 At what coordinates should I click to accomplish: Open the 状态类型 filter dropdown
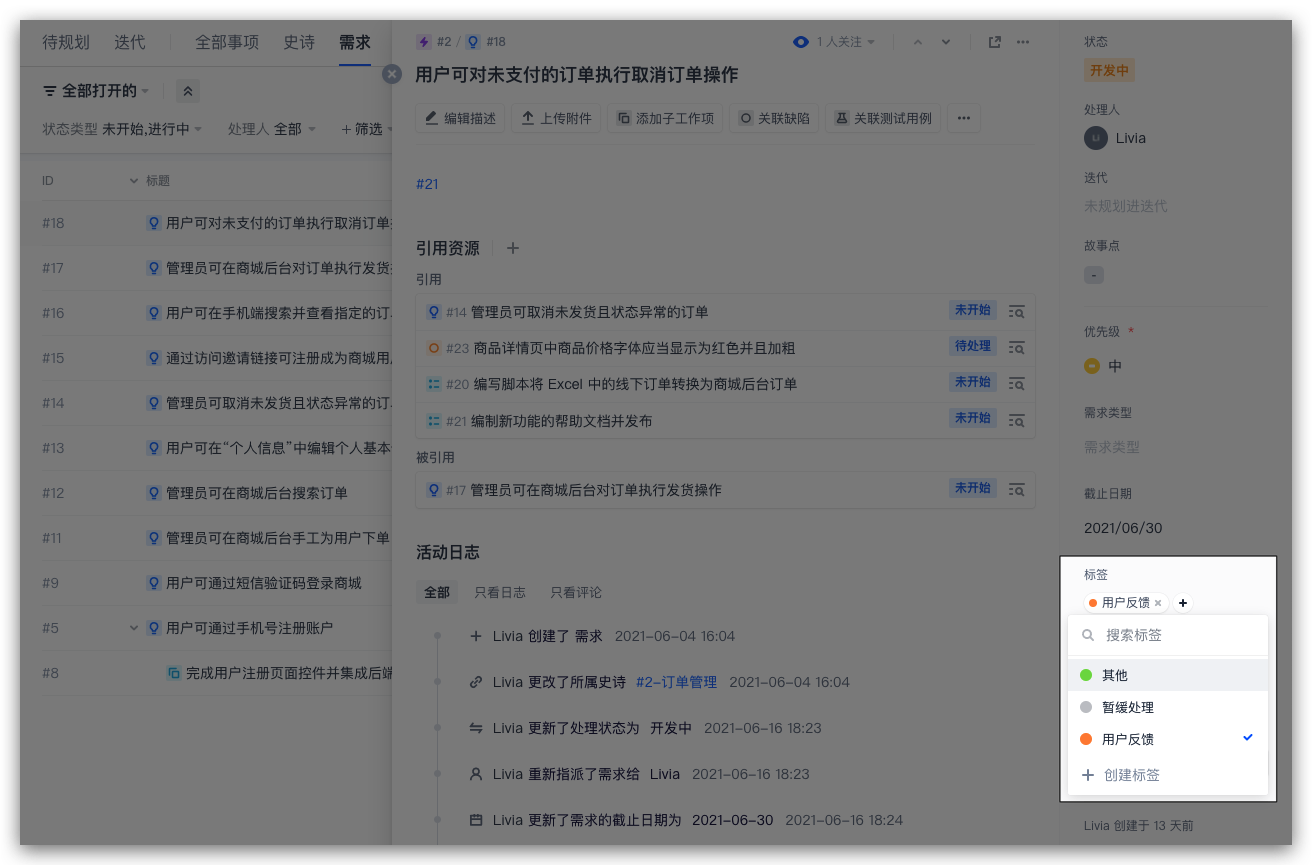coord(122,129)
